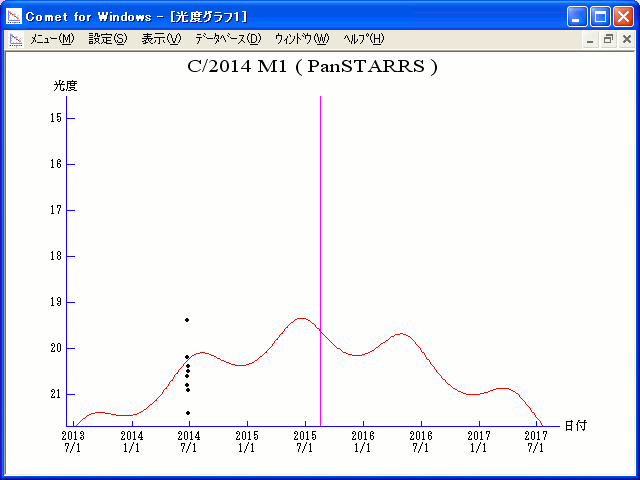The image size is (640, 480).
Task: Maximize the Comet for Windows window
Action: [x=600, y=17]
